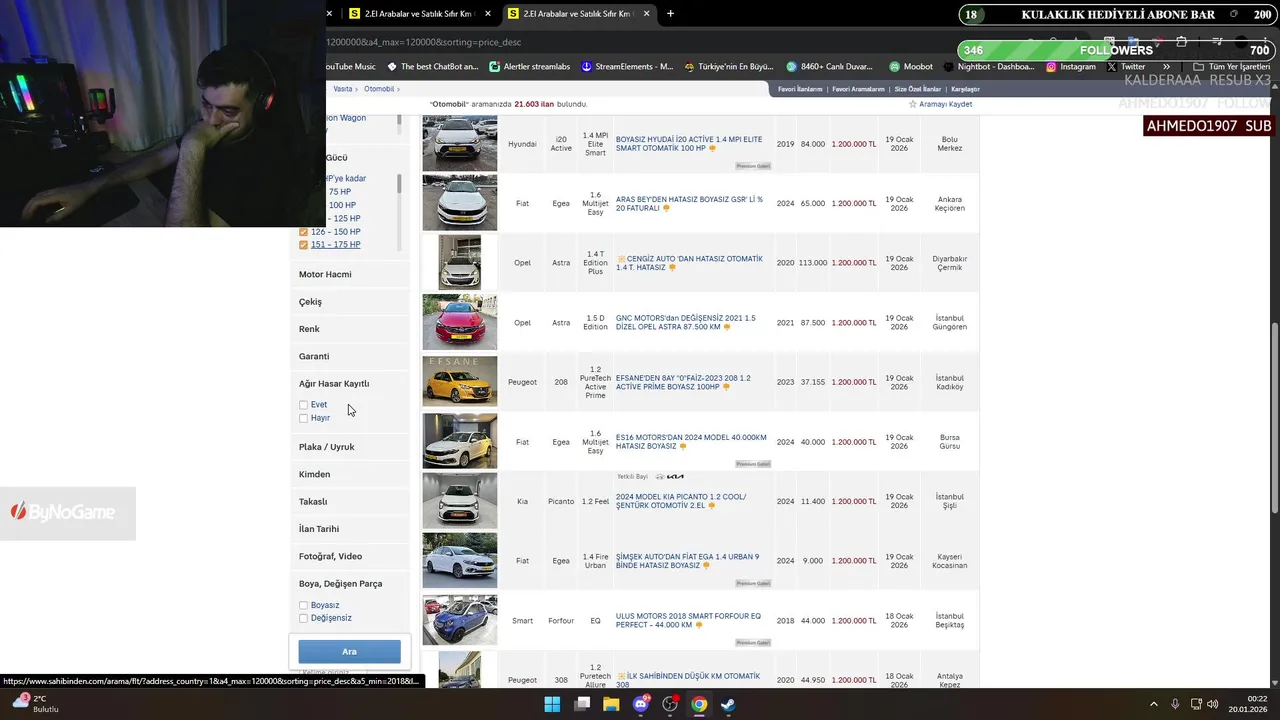
Task: Open the StreamElements bookmark
Action: click(627, 66)
